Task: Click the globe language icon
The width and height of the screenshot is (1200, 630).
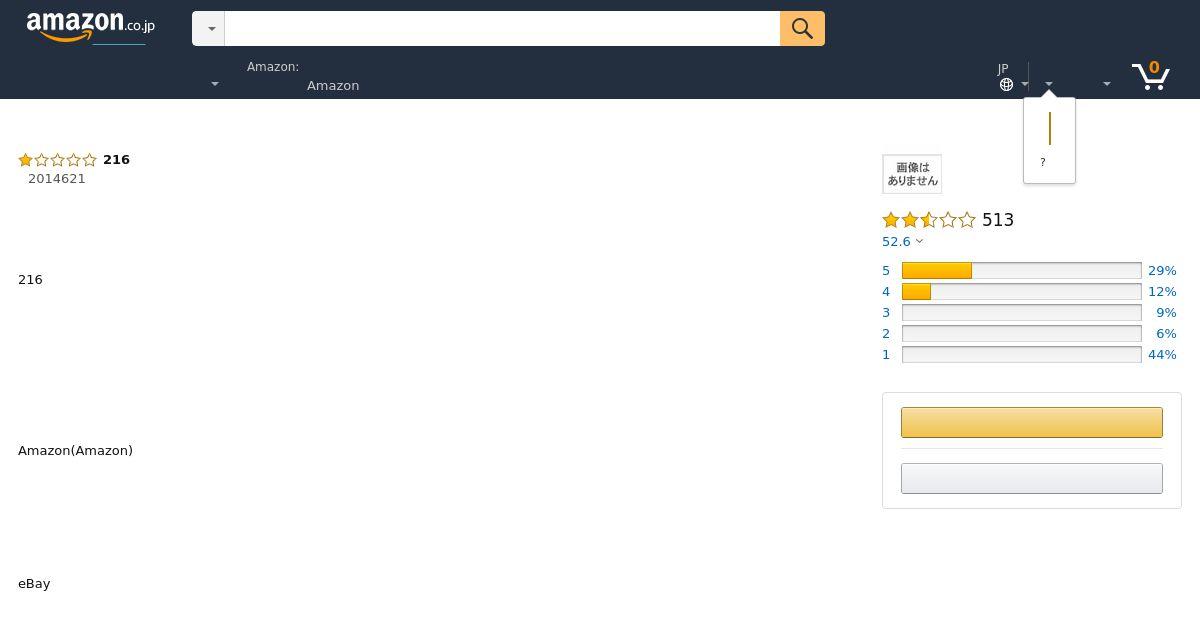Action: [x=1006, y=85]
